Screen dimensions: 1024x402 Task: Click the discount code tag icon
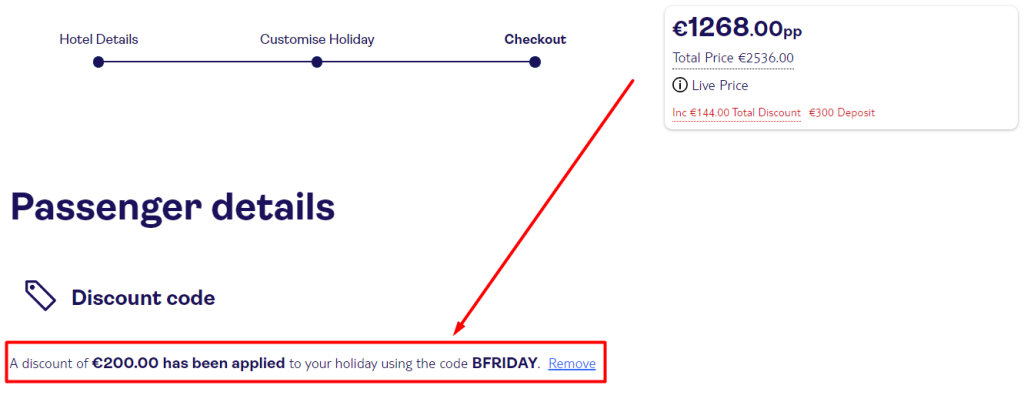[x=40, y=296]
